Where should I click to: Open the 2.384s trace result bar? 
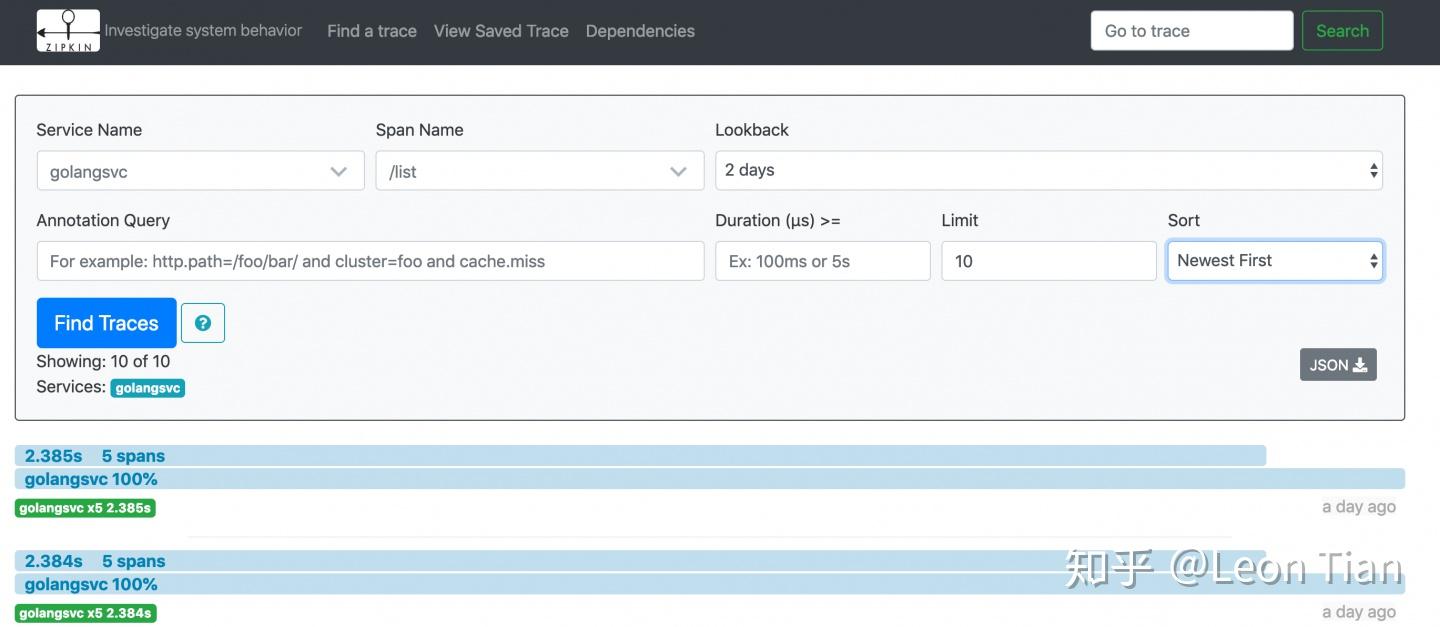640,562
